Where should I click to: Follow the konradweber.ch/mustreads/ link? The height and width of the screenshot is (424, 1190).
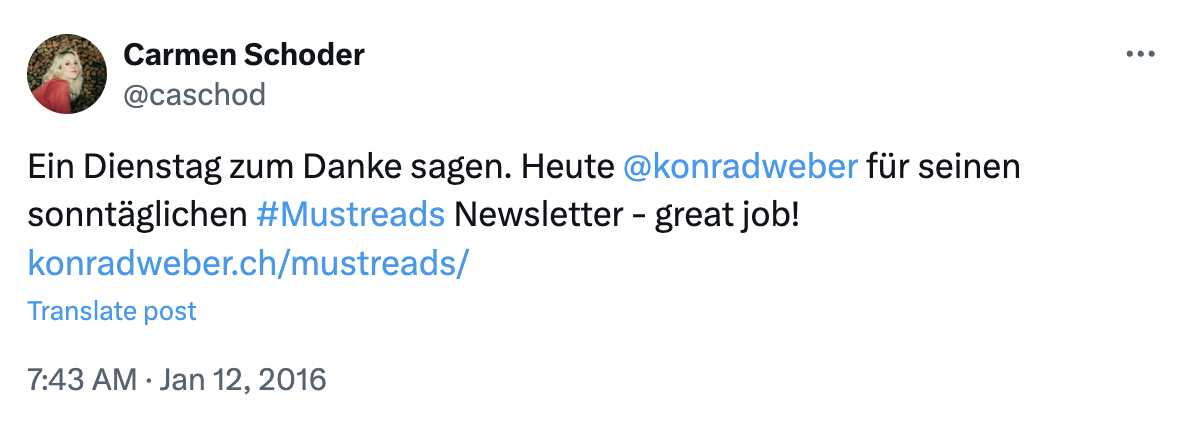(x=248, y=264)
